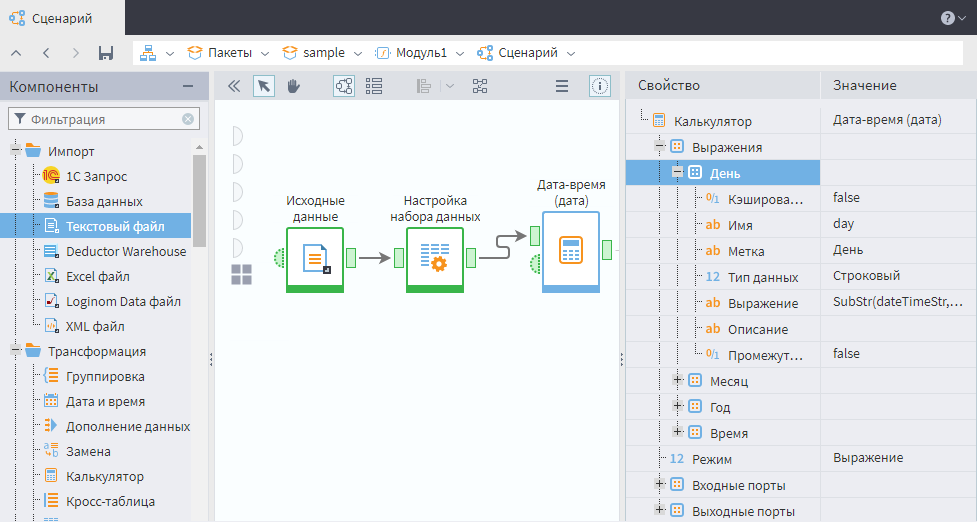The image size is (977, 522).
Task: Click the output port of Исходные данные node
Action: pos(351,258)
